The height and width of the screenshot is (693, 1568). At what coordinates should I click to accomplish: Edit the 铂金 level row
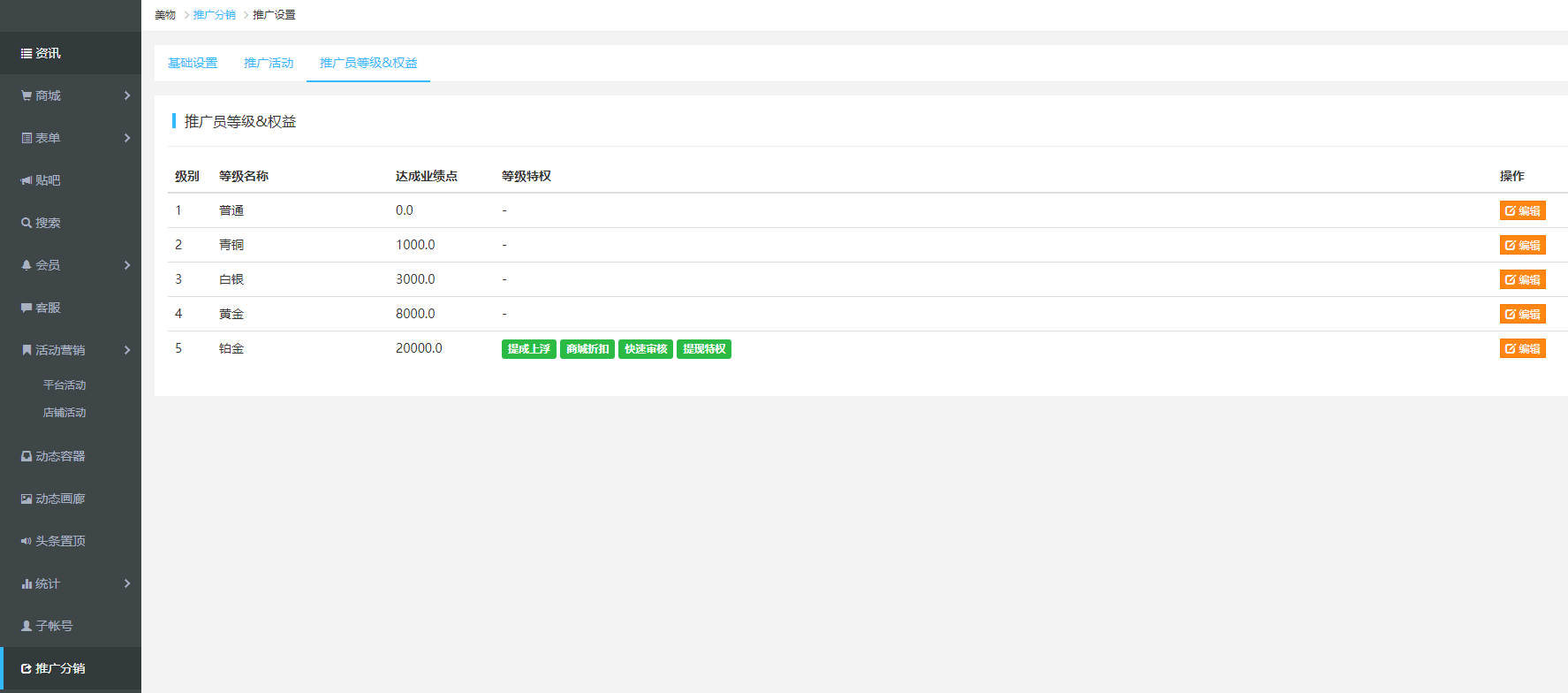click(1522, 348)
